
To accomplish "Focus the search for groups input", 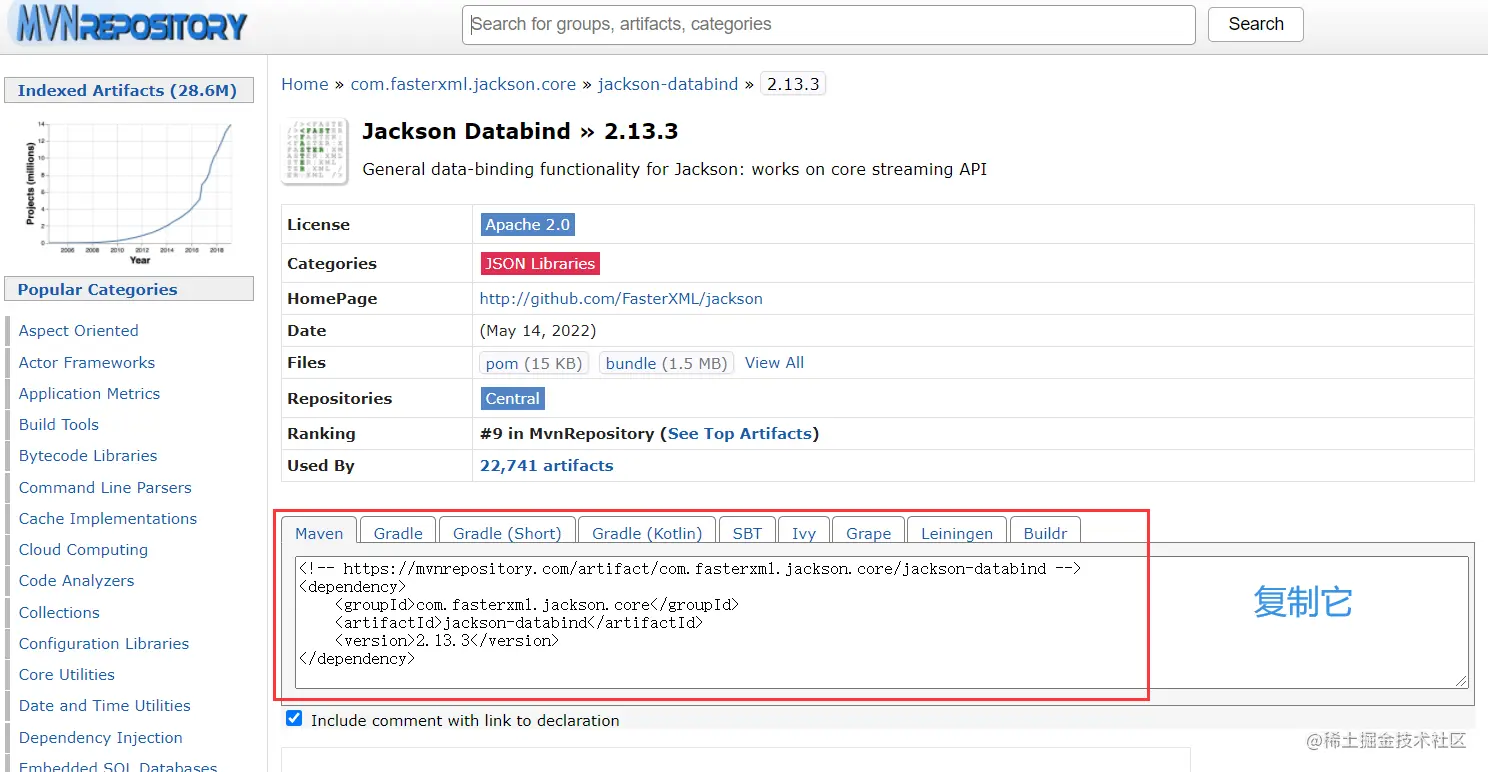I will click(829, 25).
